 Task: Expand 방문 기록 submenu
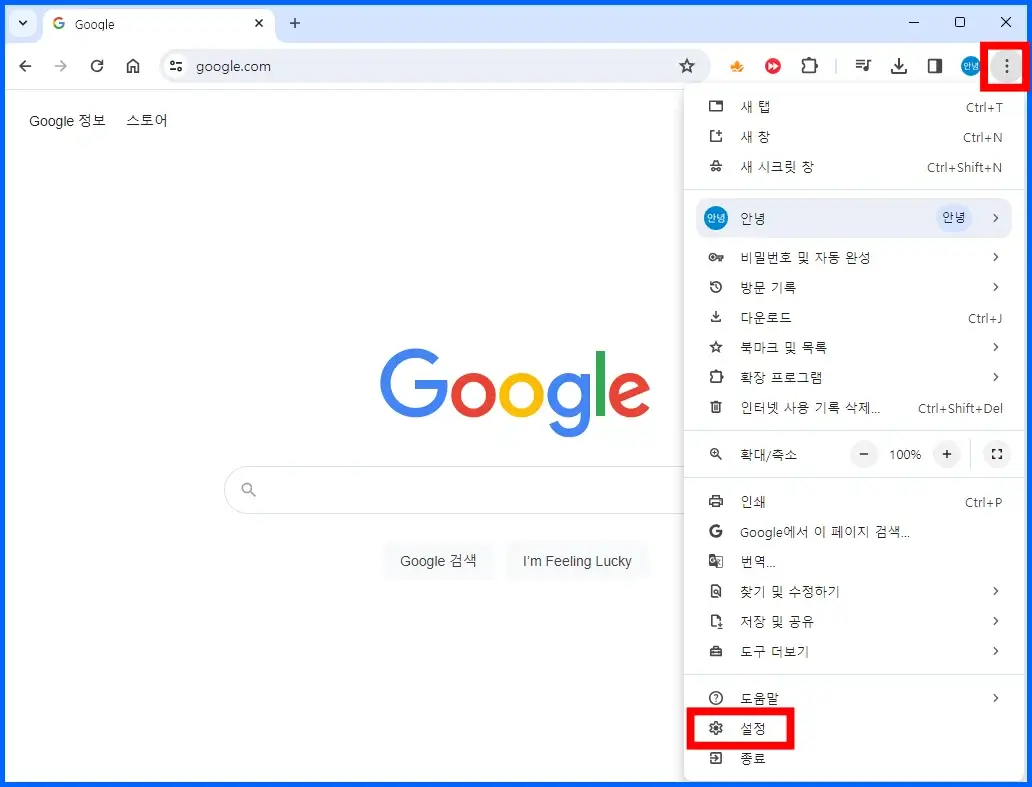[854, 287]
